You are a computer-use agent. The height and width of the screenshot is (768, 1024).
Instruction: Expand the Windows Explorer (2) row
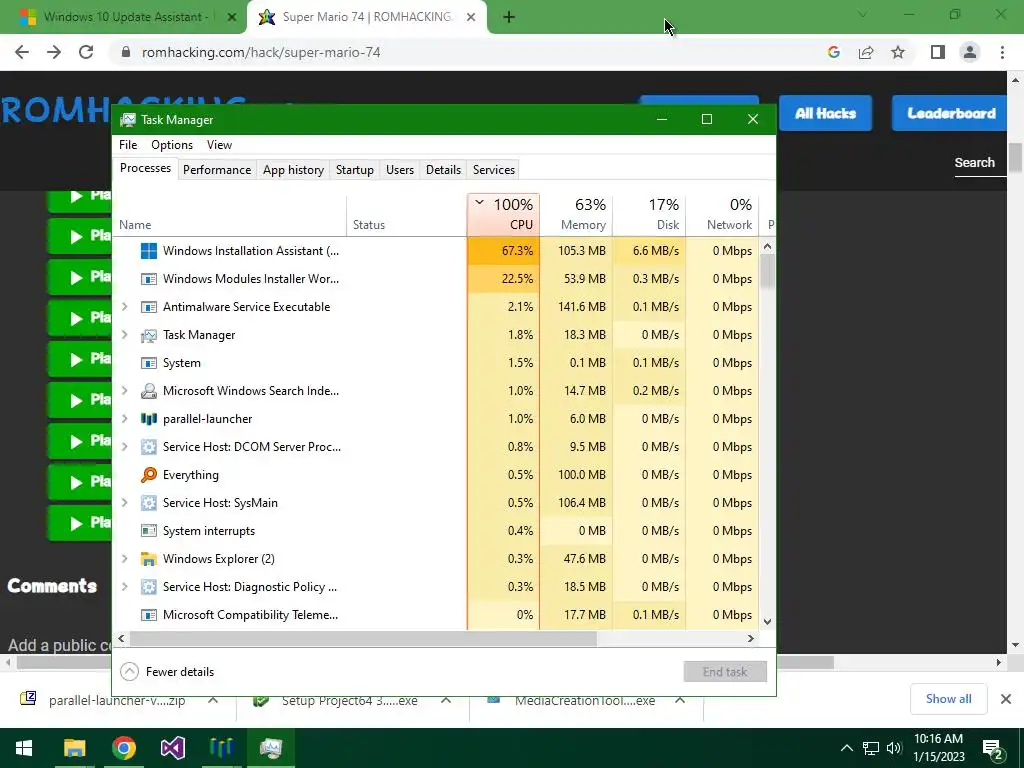[x=125, y=559]
